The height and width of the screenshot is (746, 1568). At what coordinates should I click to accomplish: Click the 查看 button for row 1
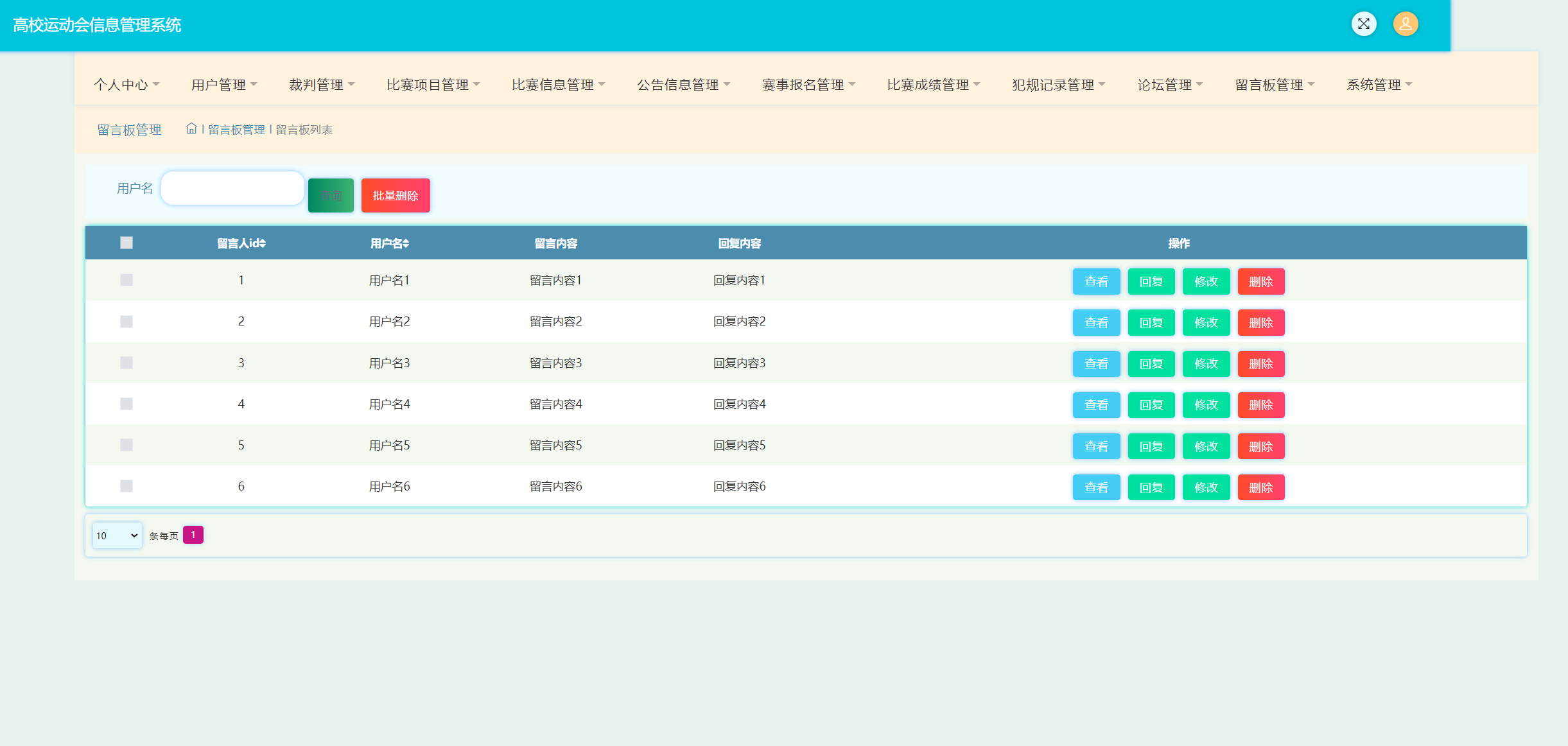tap(1096, 281)
